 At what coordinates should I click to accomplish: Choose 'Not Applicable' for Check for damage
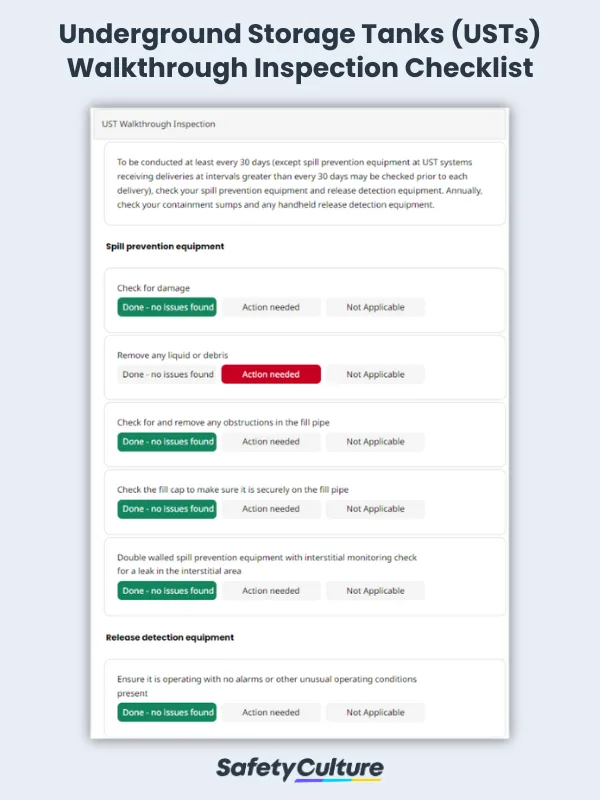click(375, 307)
